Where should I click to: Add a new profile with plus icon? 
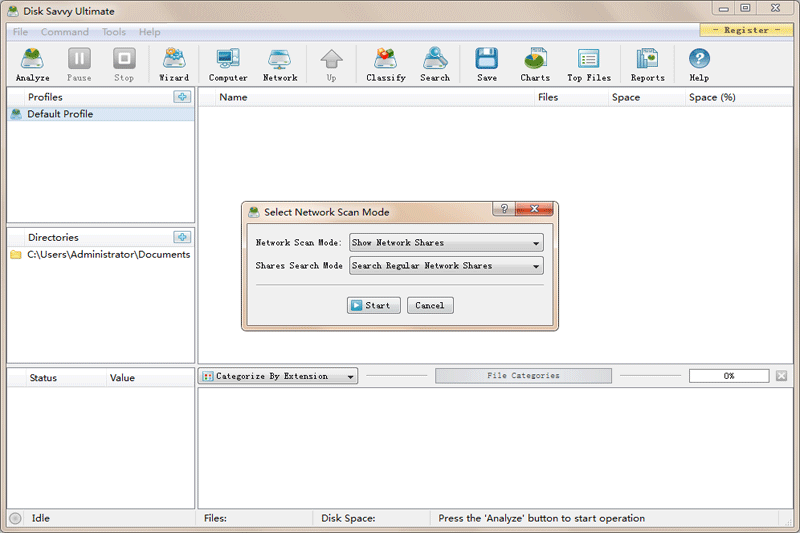[x=182, y=97]
